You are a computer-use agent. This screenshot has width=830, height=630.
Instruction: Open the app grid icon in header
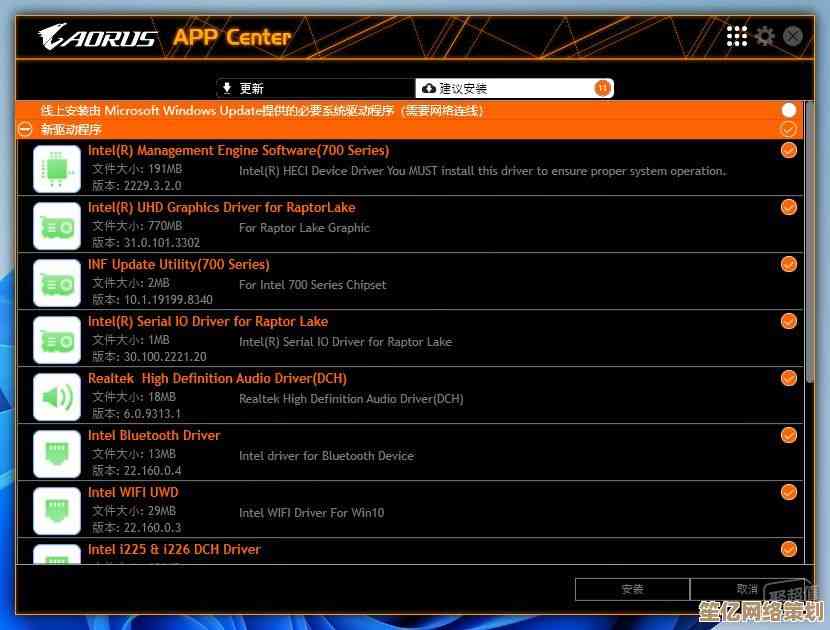[737, 37]
